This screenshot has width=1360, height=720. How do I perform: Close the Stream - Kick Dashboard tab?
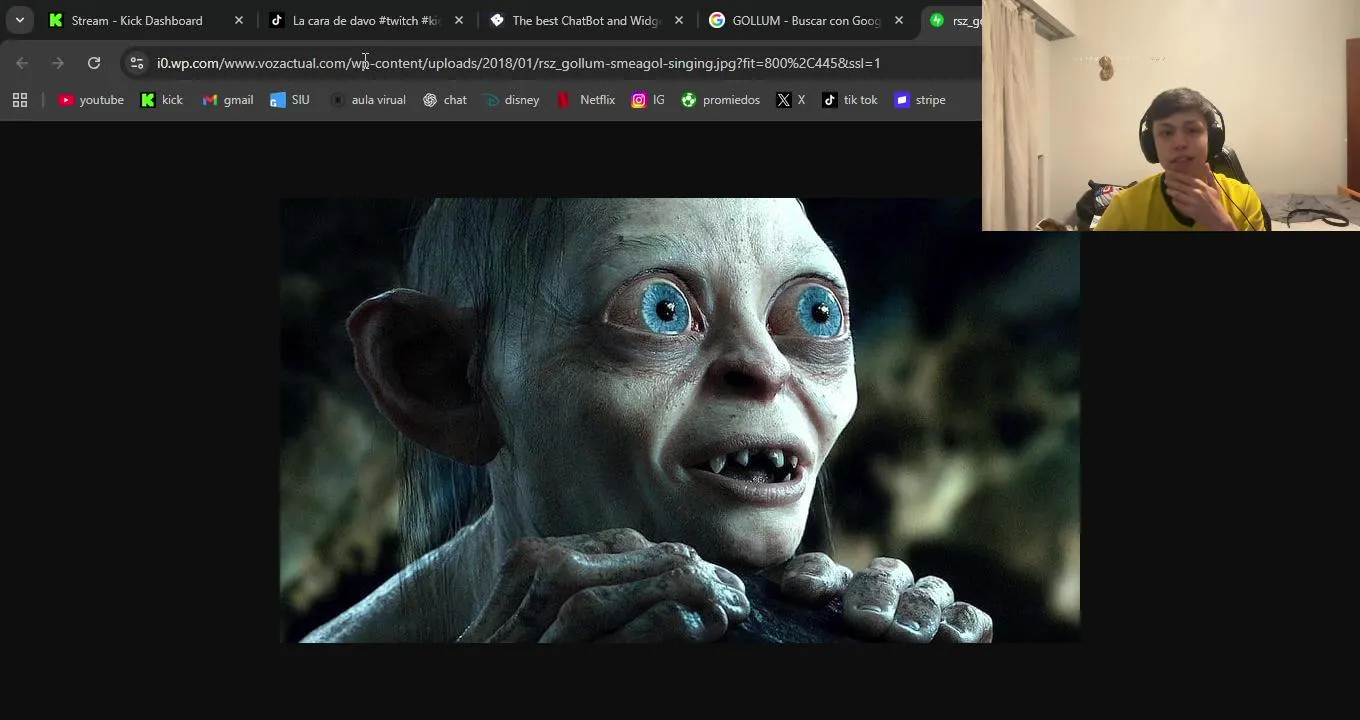pyautogui.click(x=239, y=20)
